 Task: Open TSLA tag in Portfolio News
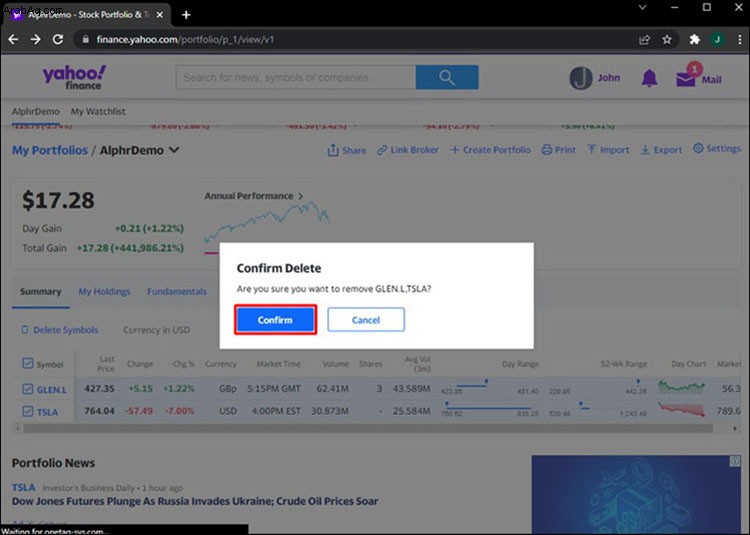tap(23, 488)
